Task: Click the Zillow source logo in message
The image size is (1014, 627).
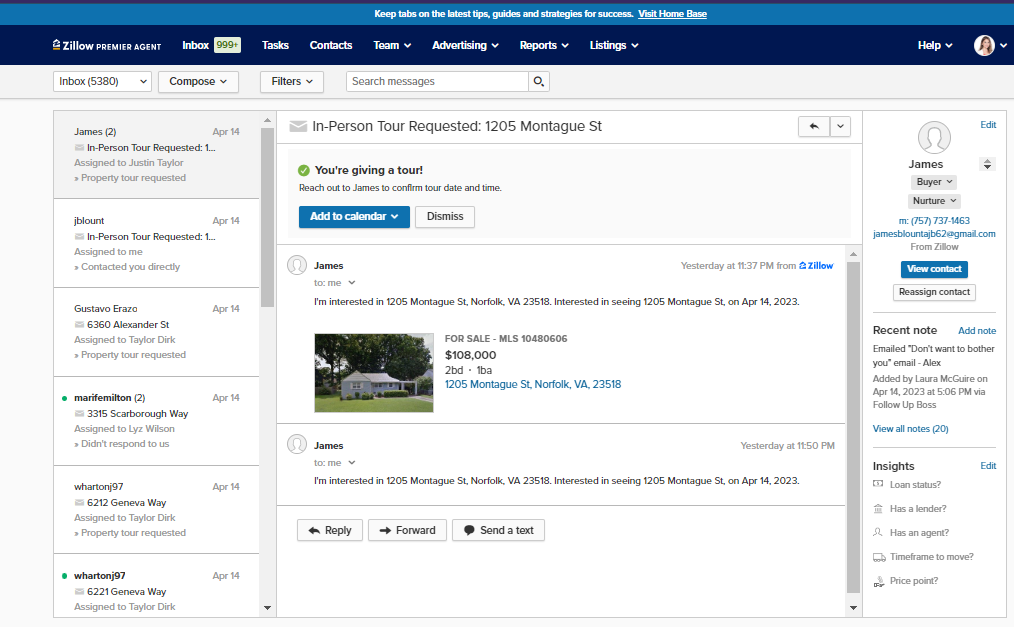Action: (816, 266)
